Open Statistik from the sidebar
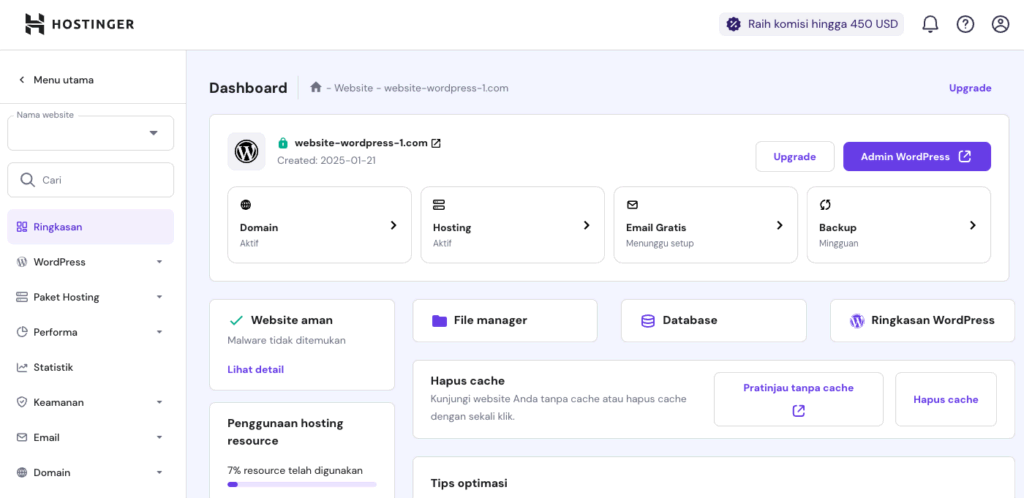The width and height of the screenshot is (1024, 498). [x=53, y=367]
